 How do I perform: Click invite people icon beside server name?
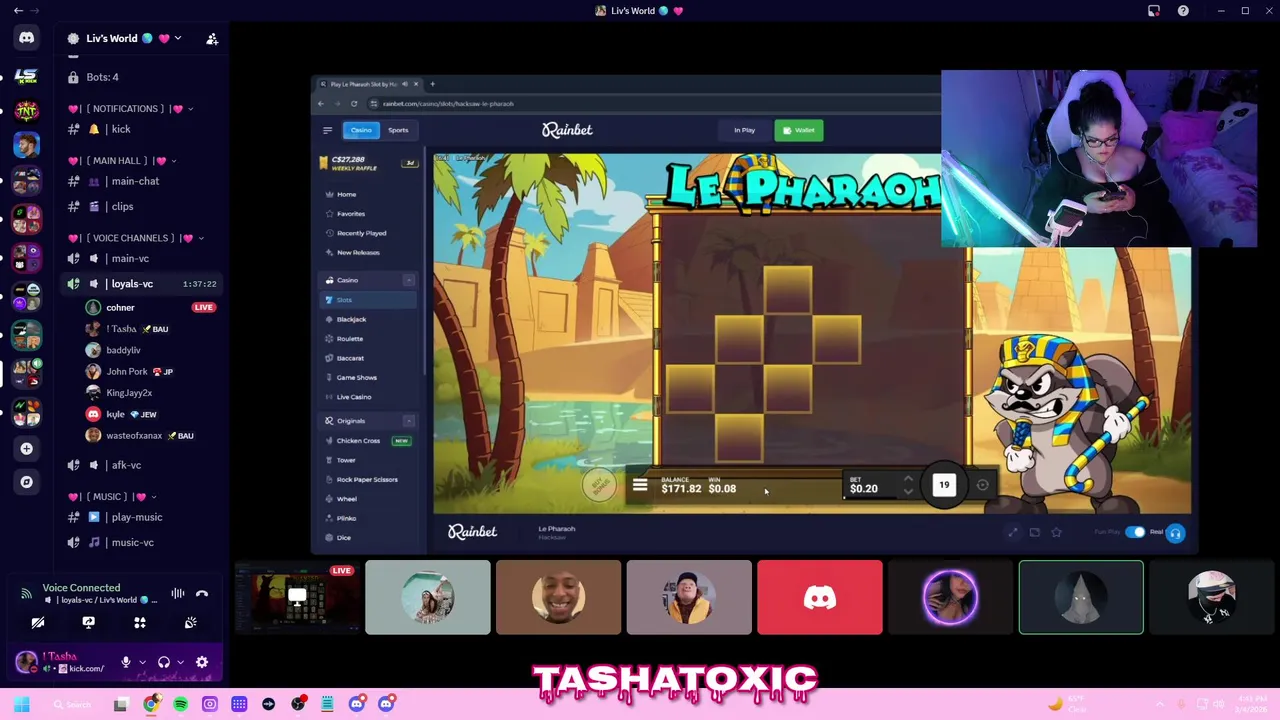pos(212,39)
